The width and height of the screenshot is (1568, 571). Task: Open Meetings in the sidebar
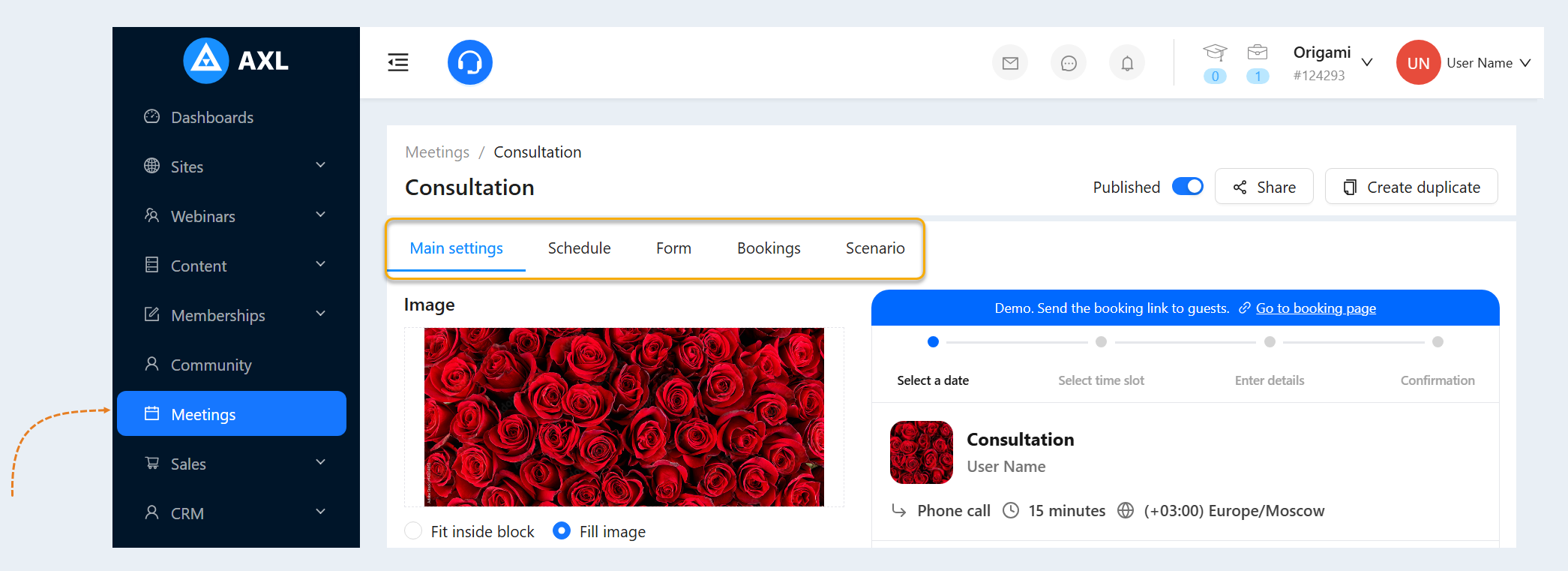(232, 413)
